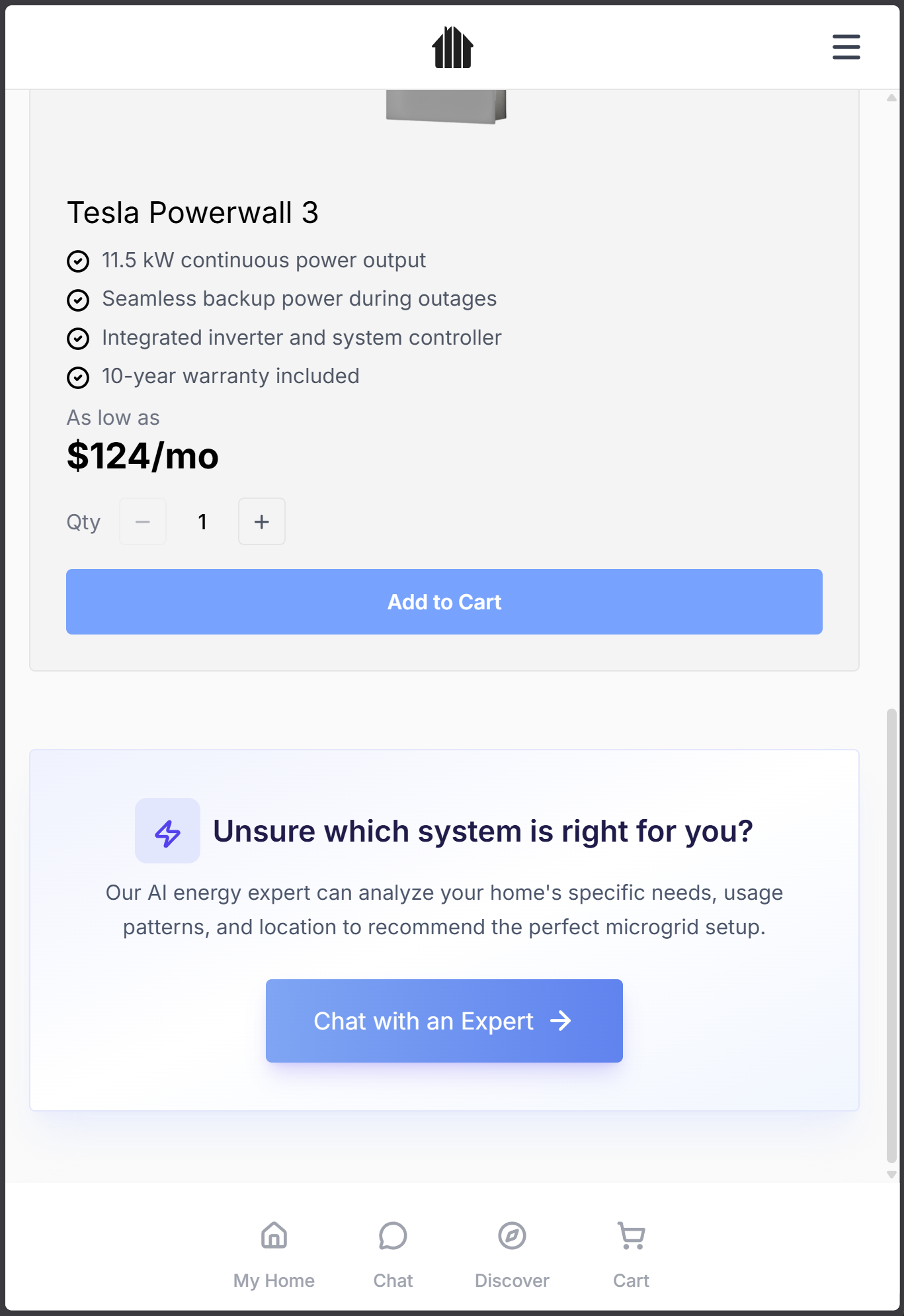Click the chat bubble icon
The width and height of the screenshot is (904, 1316).
[x=393, y=1235]
